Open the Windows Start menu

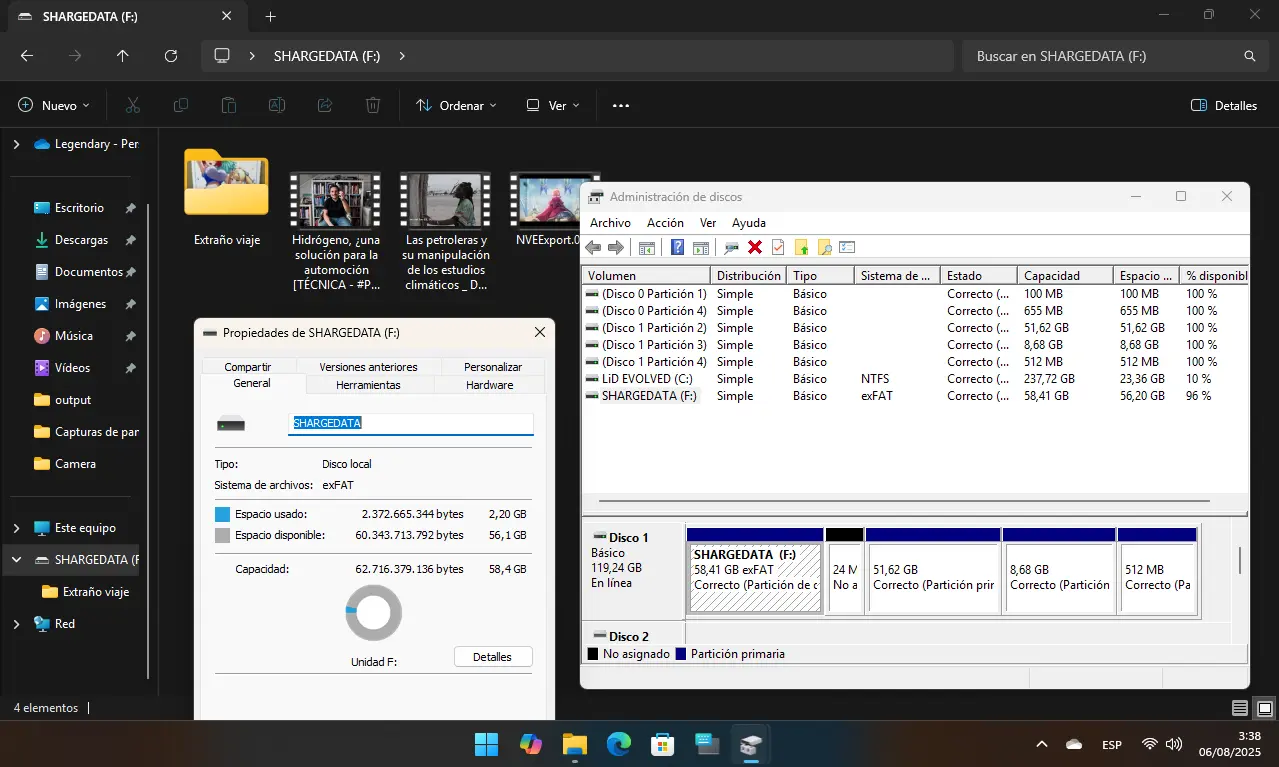(x=486, y=744)
